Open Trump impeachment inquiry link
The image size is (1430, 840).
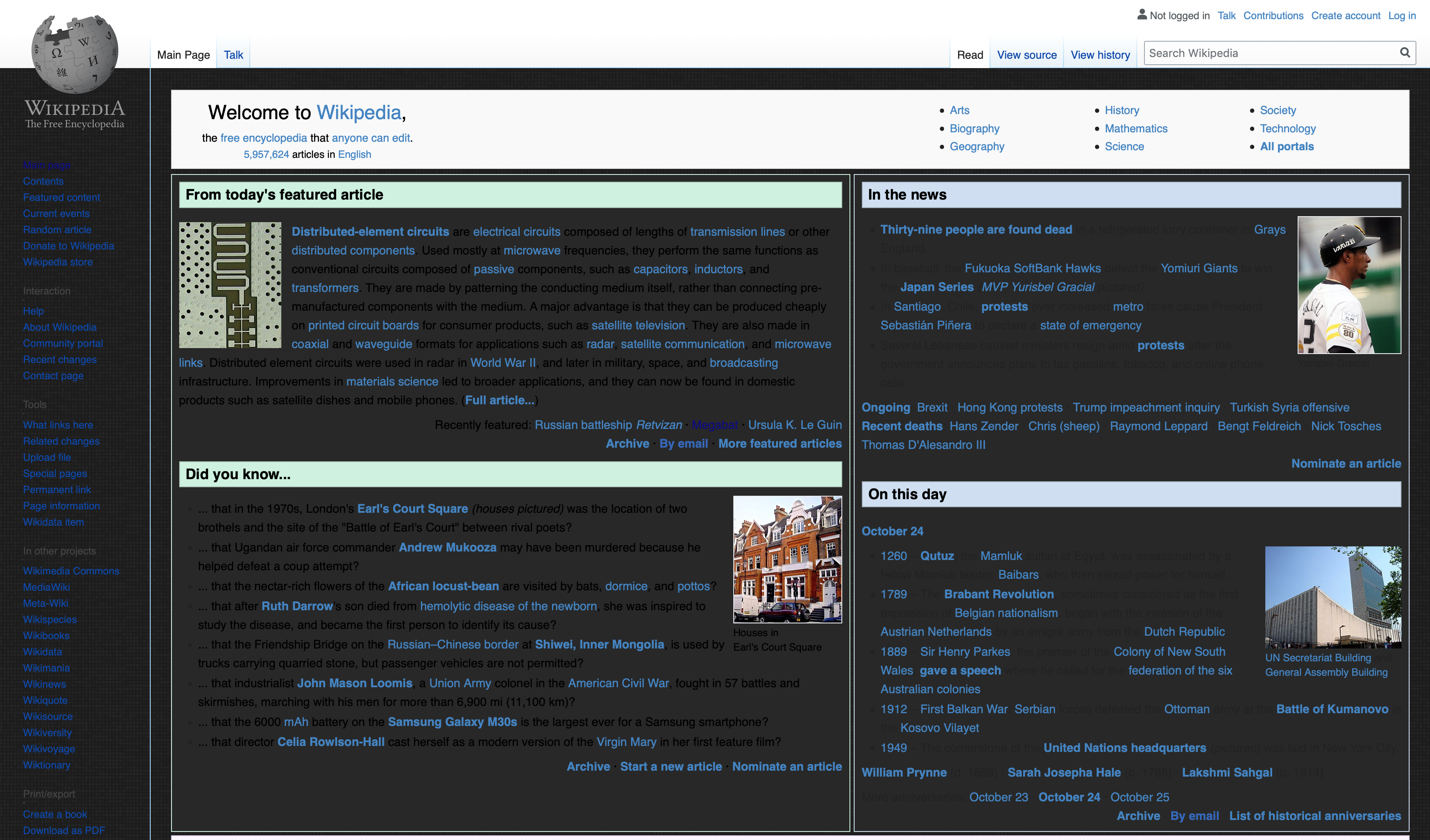pos(1146,408)
